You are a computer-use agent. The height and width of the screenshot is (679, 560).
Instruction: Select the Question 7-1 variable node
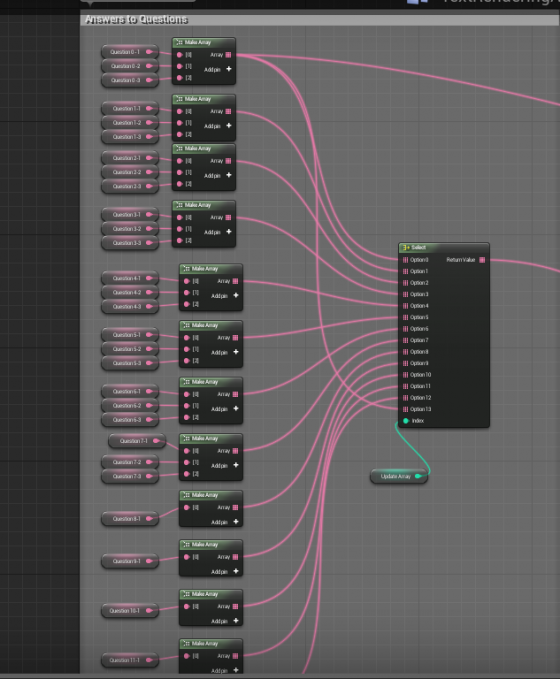click(x=136, y=441)
